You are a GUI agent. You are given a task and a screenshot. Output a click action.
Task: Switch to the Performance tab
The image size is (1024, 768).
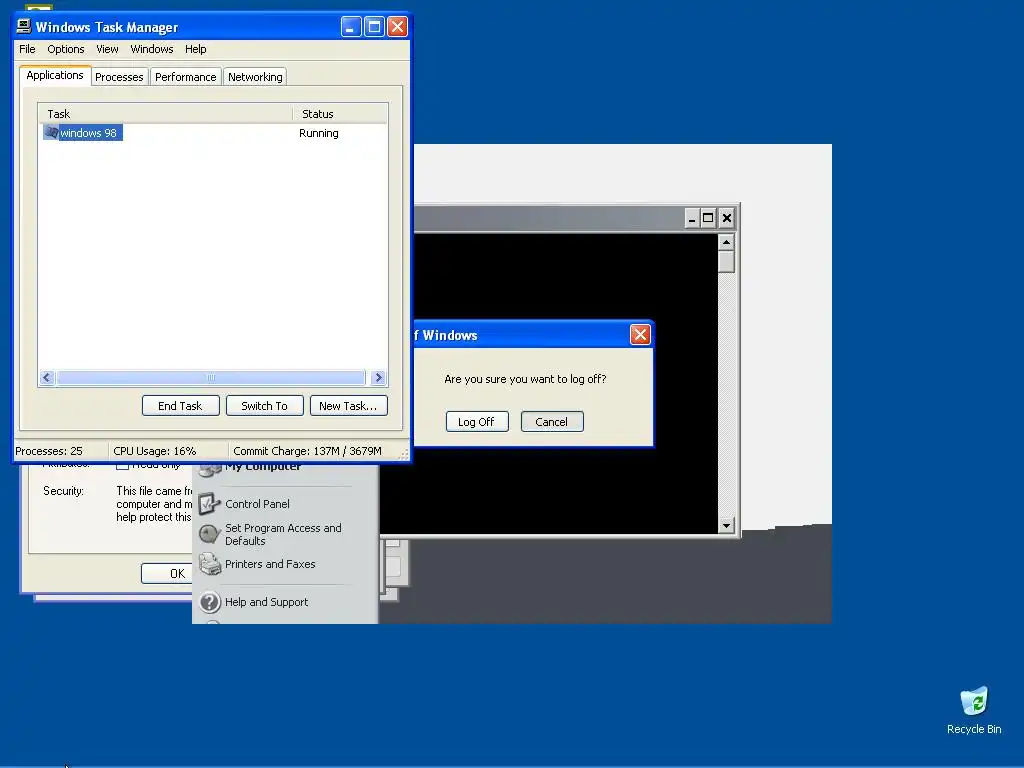[185, 77]
